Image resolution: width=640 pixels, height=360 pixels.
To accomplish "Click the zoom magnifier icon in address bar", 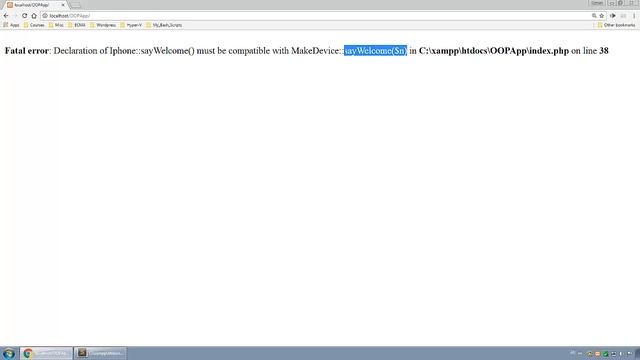I will click(594, 16).
